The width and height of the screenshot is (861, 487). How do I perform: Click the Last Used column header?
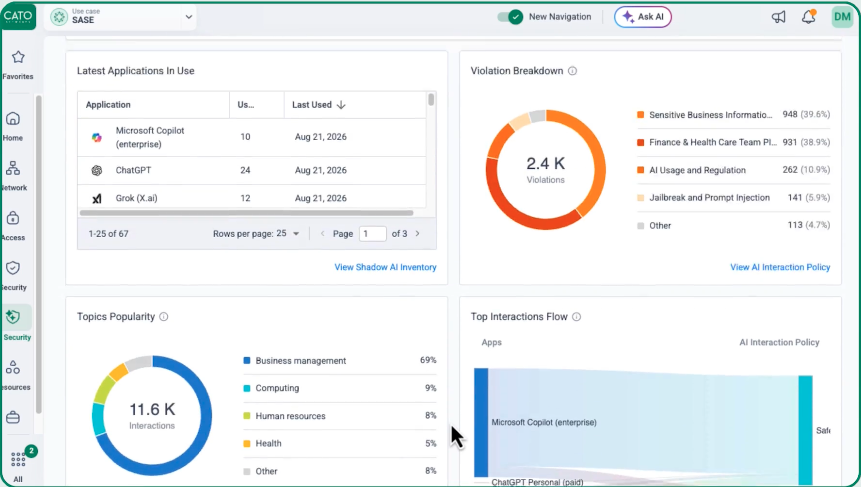[x=312, y=105]
